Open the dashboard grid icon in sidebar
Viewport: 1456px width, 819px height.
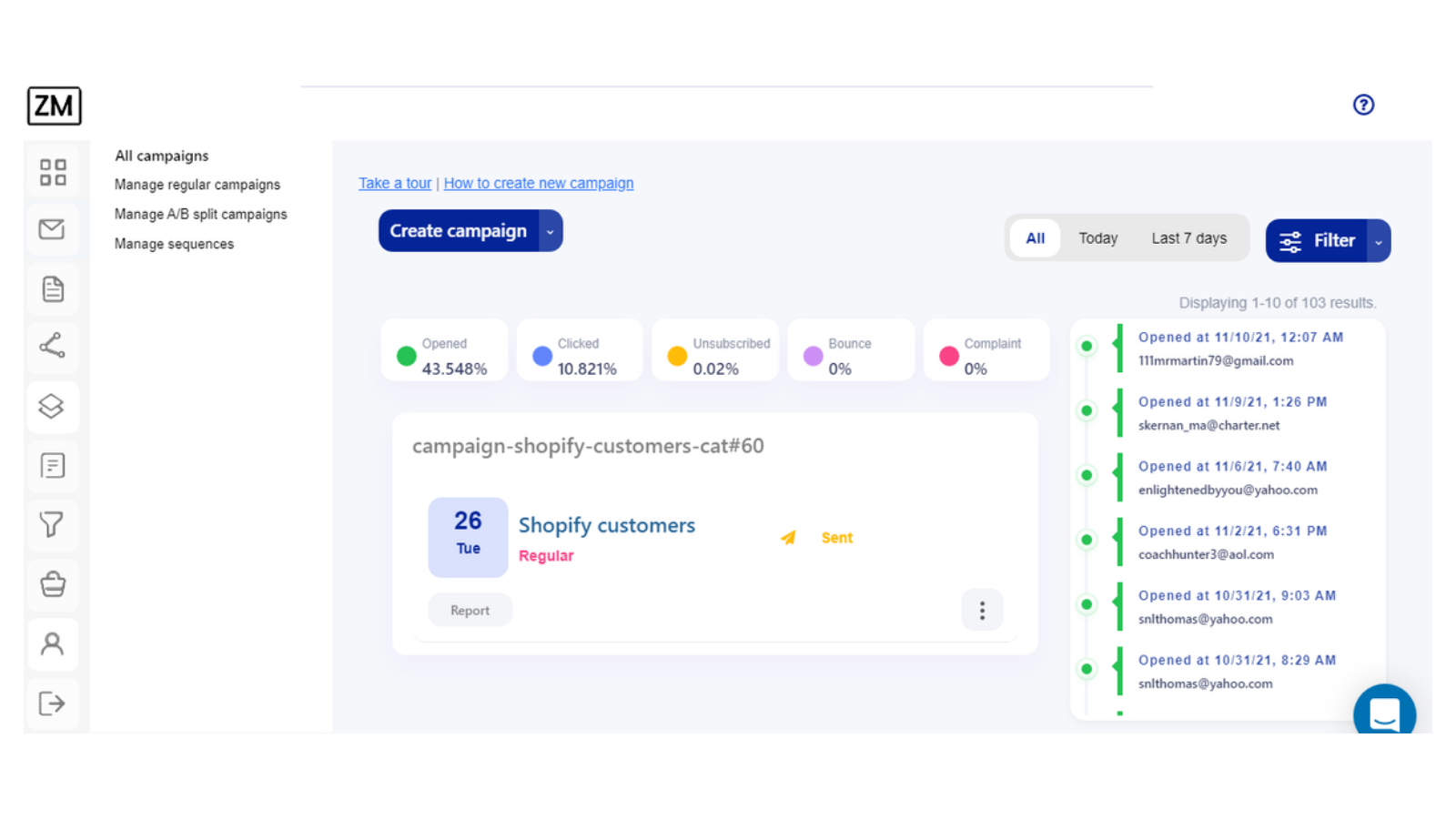[x=53, y=172]
